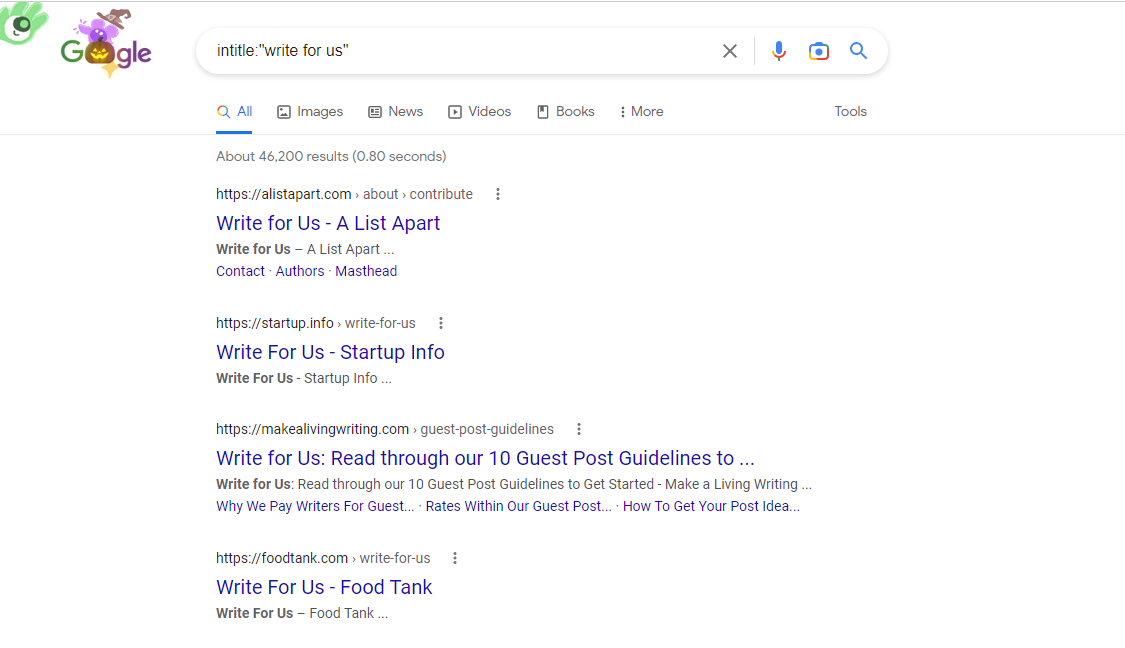Click the Google Halloween doodle logo
The image size is (1125, 648).
106,50
